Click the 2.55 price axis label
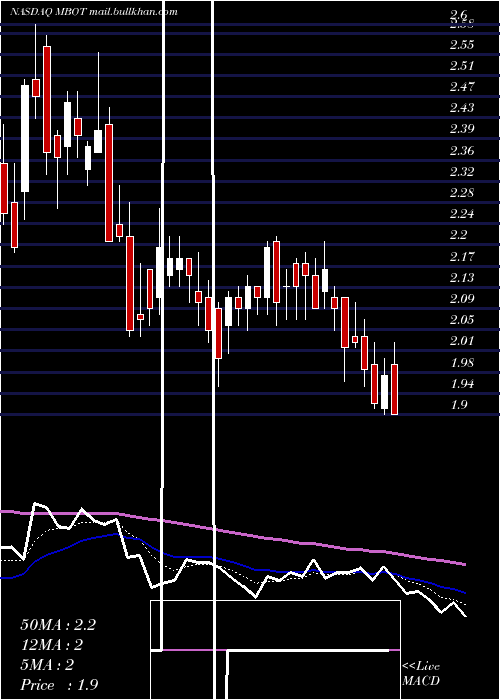The height and width of the screenshot is (700, 500). (462, 45)
